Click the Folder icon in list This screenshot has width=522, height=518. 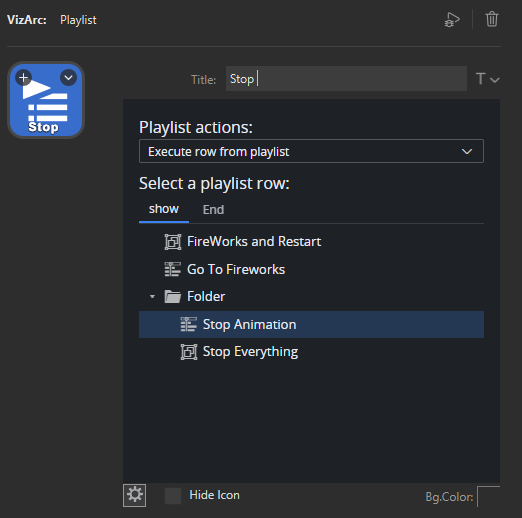[173, 297]
